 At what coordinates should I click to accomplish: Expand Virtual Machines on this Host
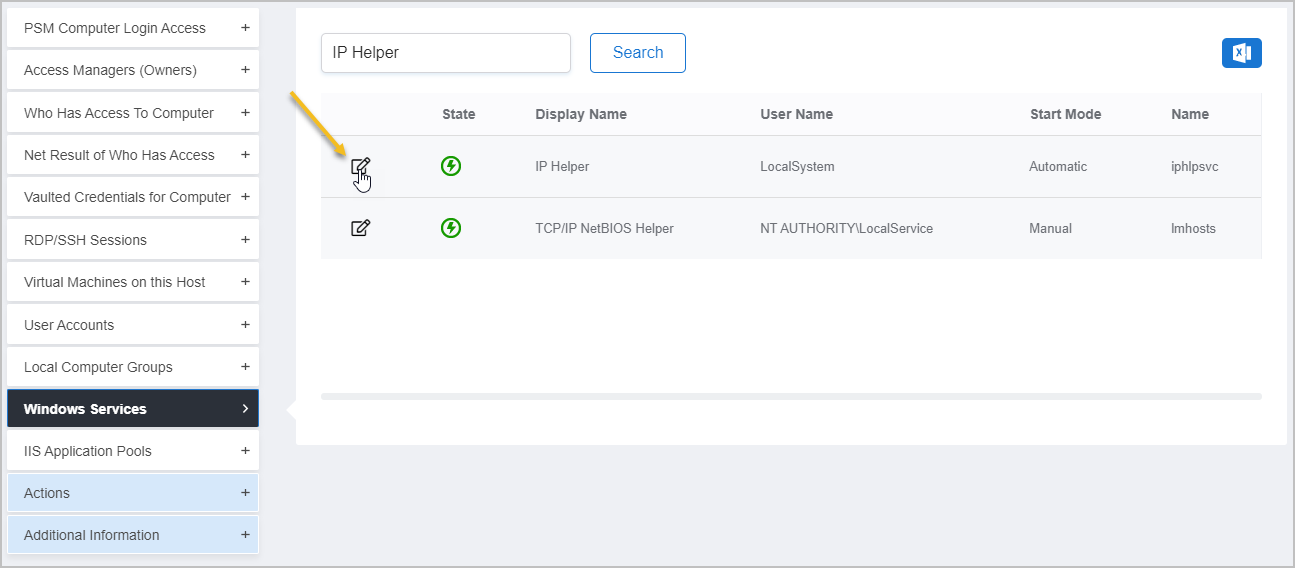(132, 282)
